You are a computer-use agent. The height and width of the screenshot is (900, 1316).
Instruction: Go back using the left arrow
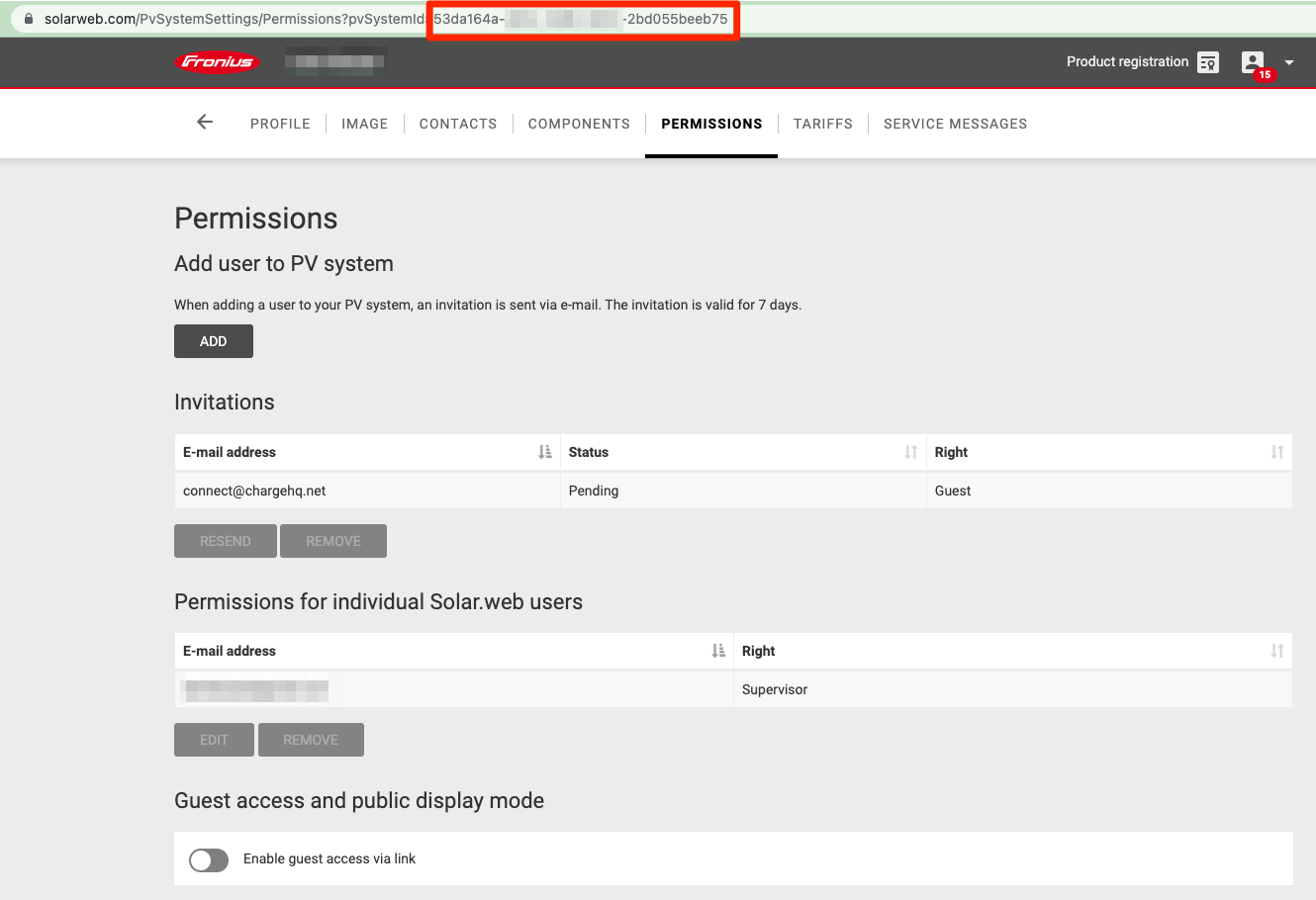(x=205, y=123)
